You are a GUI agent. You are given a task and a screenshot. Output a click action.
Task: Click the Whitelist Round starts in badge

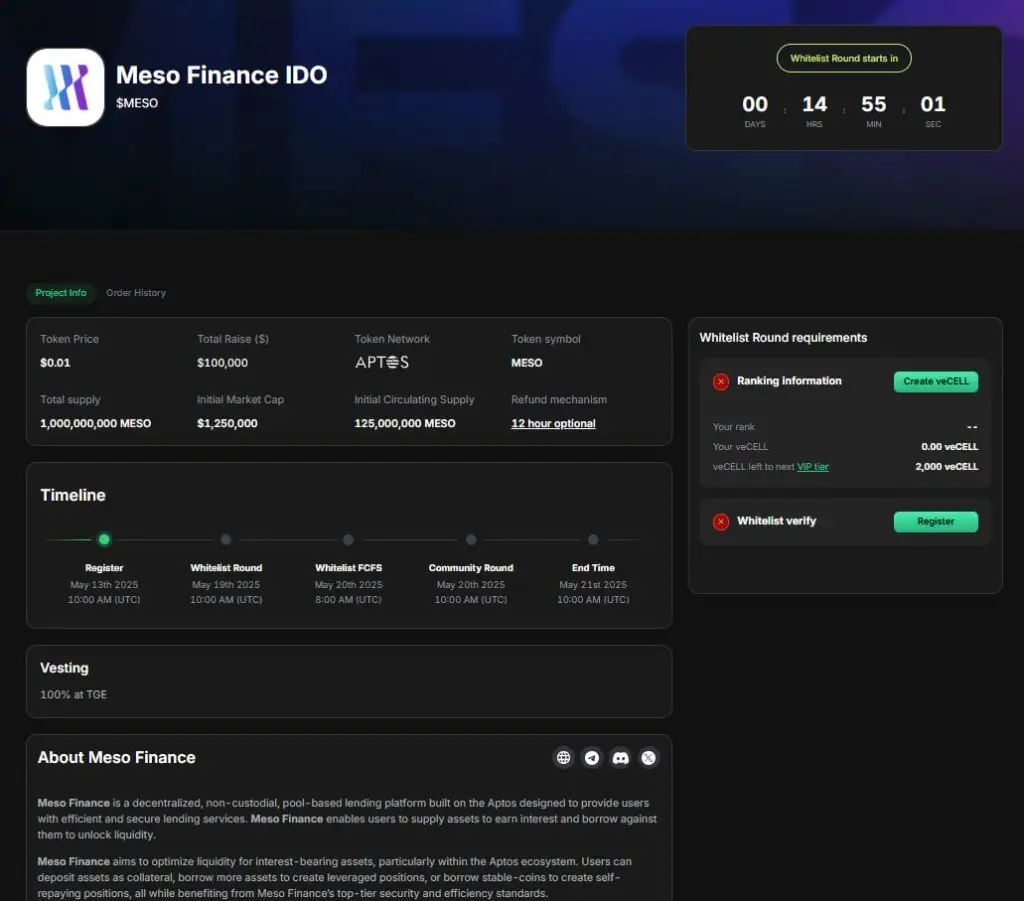[x=844, y=58]
